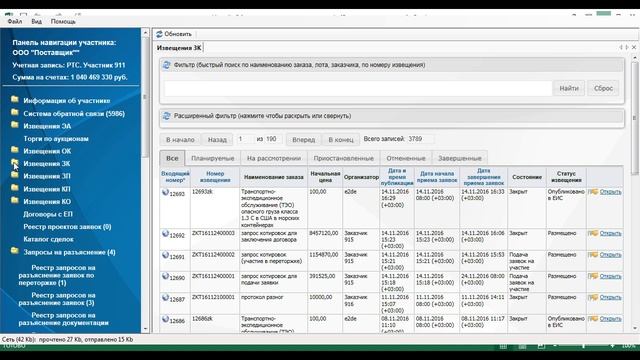The height and width of the screenshot is (360, 640).
Task: Sort by Дата начала приема заявок header
Action: pyautogui.click(x=437, y=177)
